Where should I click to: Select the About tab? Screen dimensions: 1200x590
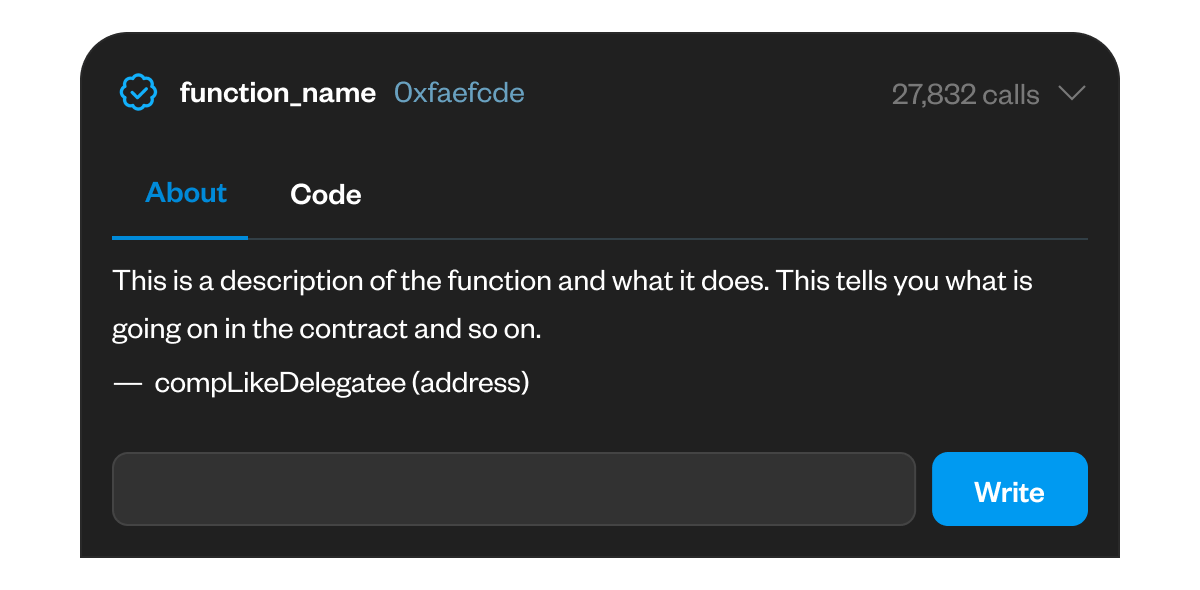[186, 193]
